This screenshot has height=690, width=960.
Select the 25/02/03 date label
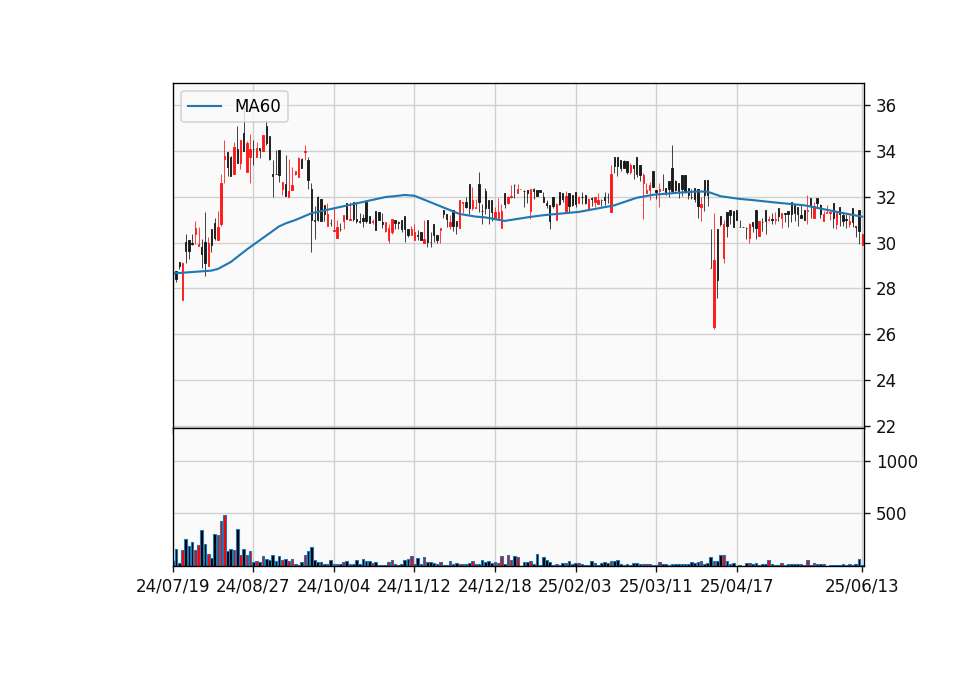575,586
